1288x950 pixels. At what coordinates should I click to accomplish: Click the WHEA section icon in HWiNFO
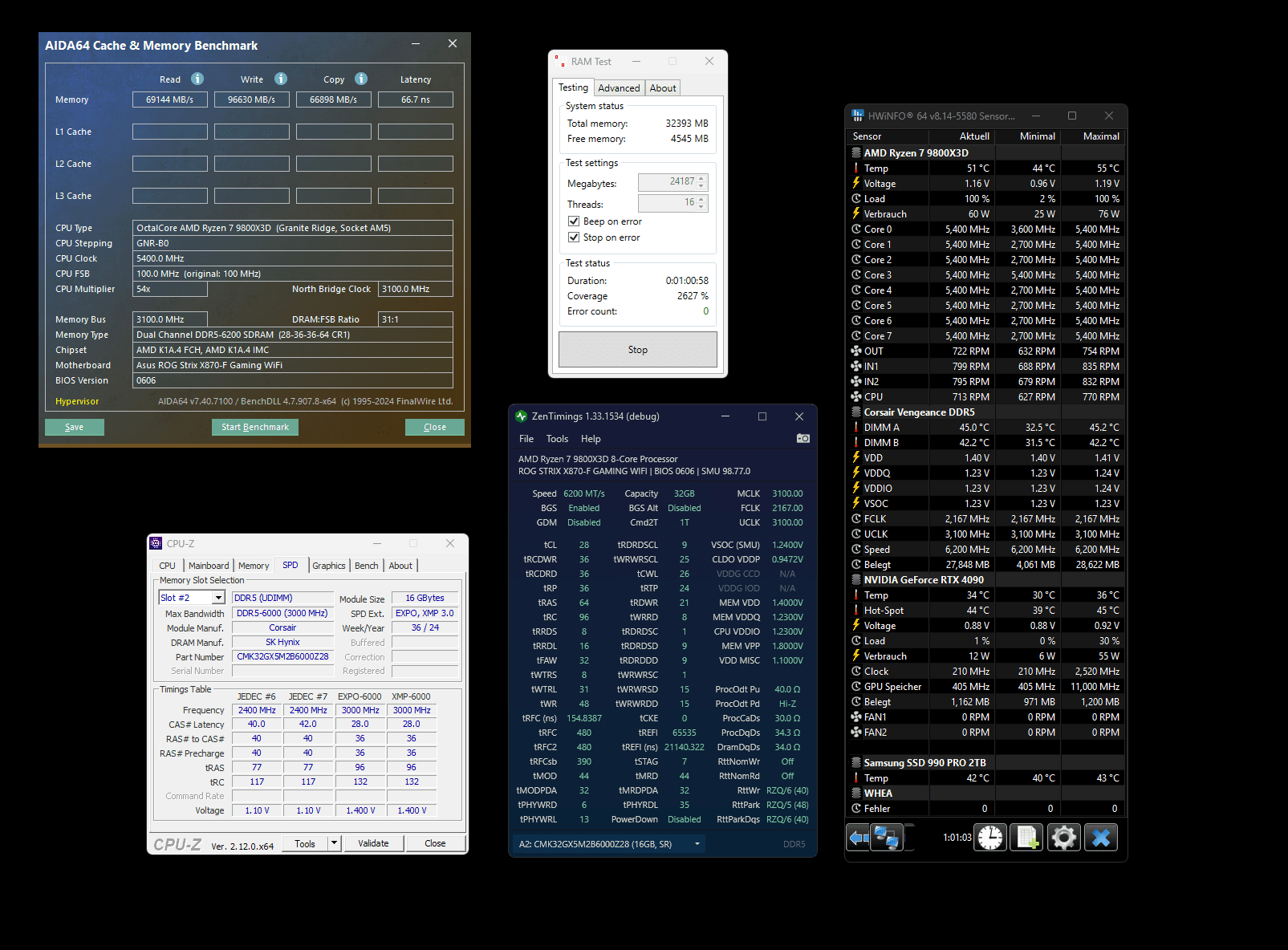click(856, 793)
